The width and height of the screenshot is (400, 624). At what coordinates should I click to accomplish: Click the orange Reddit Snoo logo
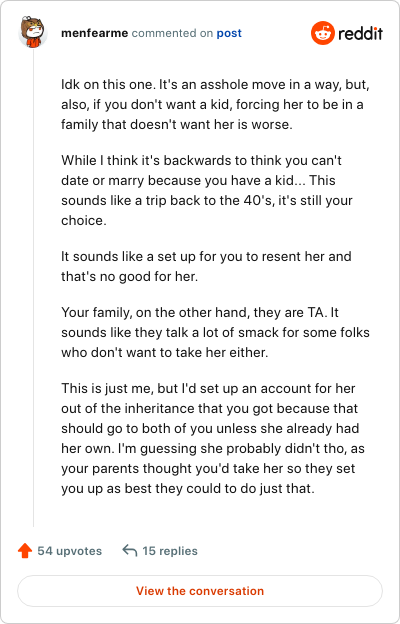coord(323,33)
